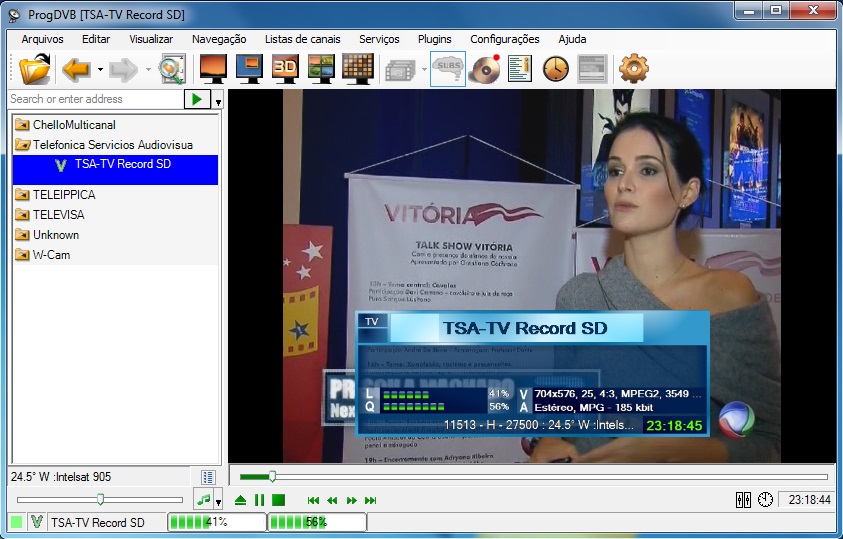Open back-arrow history dropdown
The width and height of the screenshot is (843, 539).
pyautogui.click(x=100, y=70)
